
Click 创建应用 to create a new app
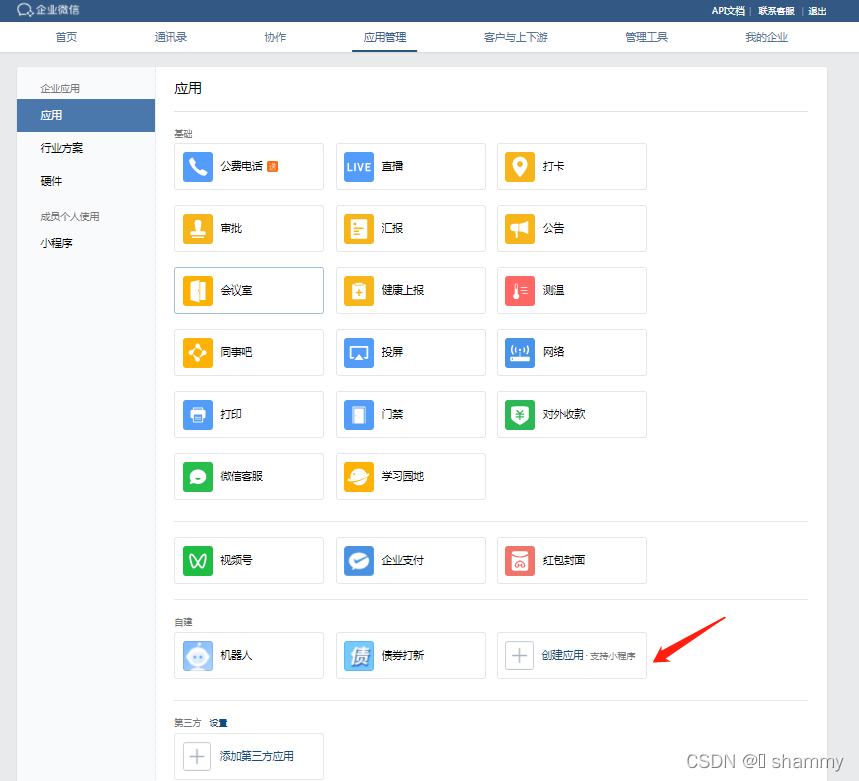(571, 655)
